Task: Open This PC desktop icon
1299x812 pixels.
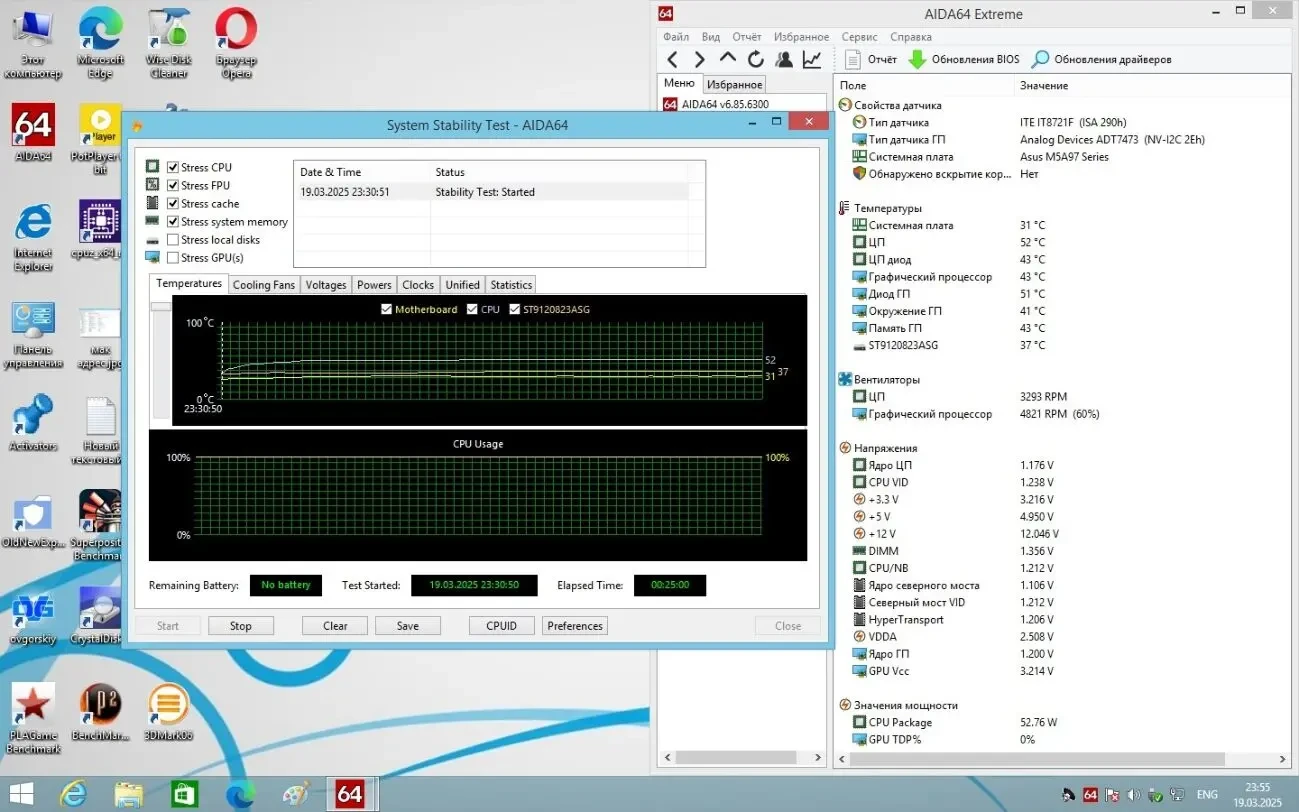Action: point(33,45)
